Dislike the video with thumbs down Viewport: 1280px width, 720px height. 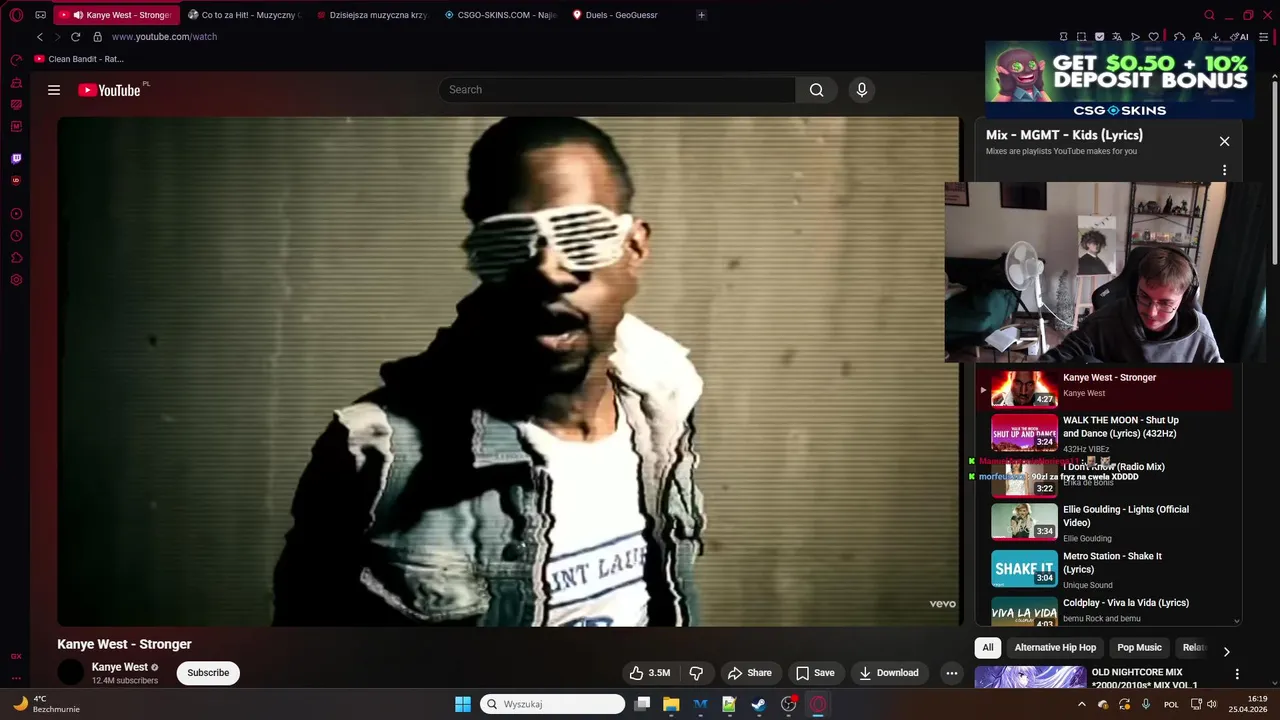click(x=696, y=673)
